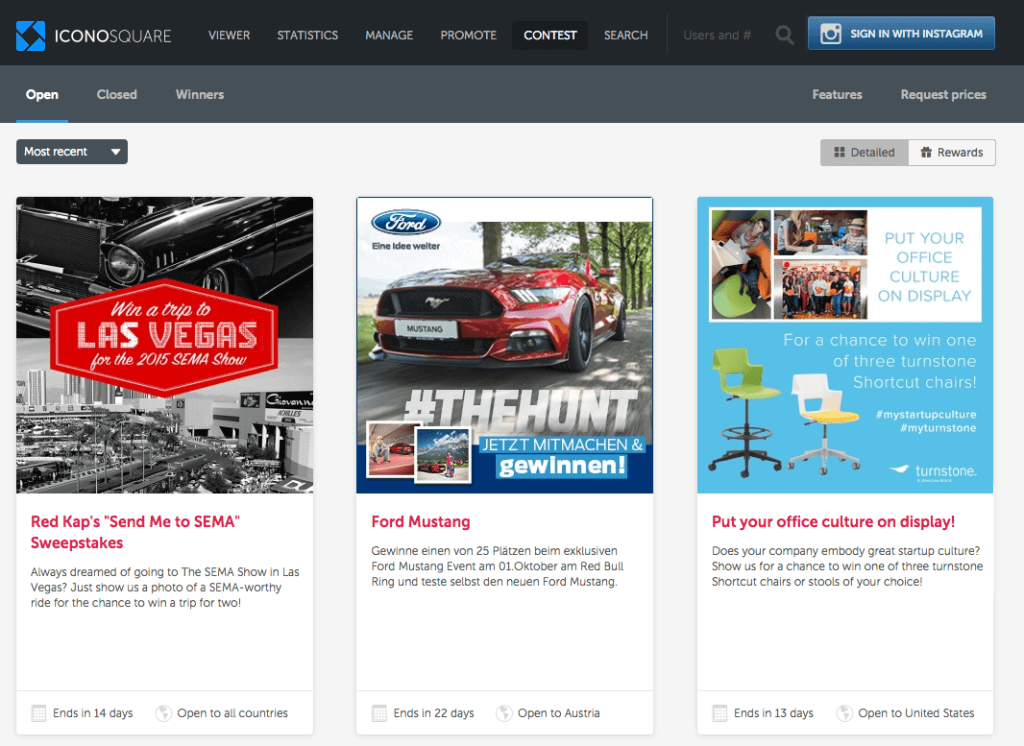The image size is (1024, 746).
Task: Open the Viewer menu
Action: [229, 35]
